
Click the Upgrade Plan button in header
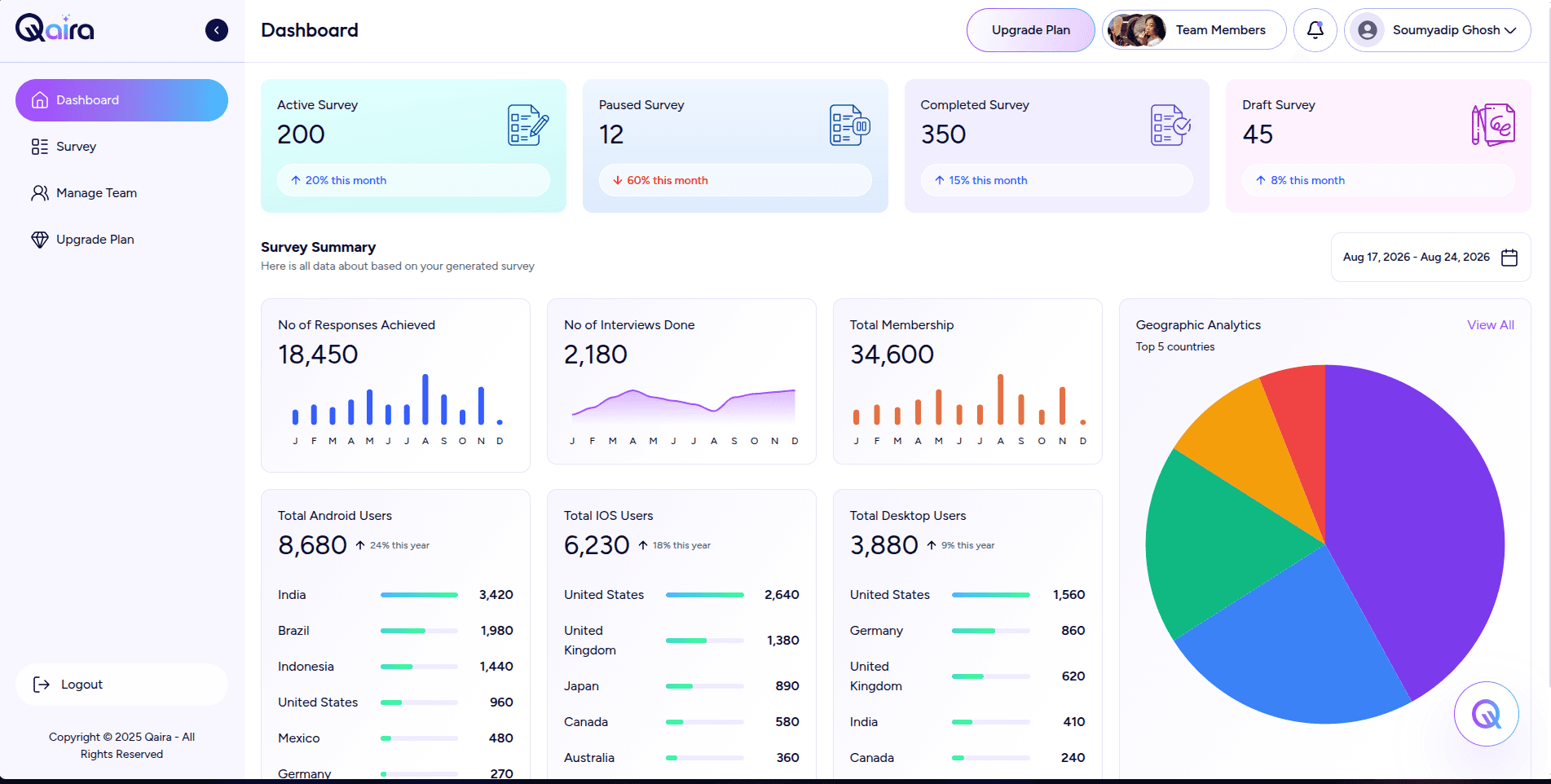pos(1030,30)
